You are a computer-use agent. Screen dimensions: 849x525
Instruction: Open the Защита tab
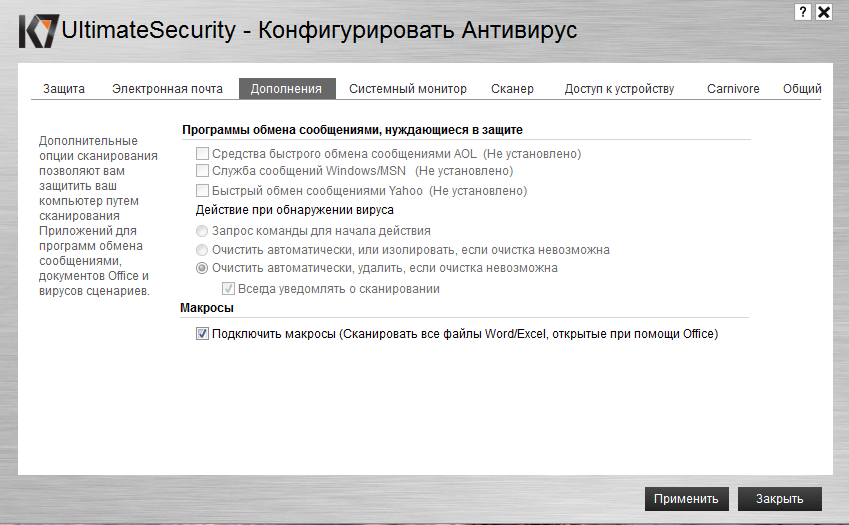click(x=64, y=89)
